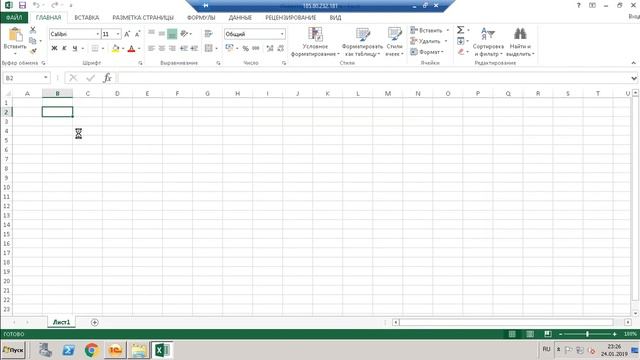Open Условное форматирование menu
This screenshot has height=360, width=640.
click(x=315, y=42)
